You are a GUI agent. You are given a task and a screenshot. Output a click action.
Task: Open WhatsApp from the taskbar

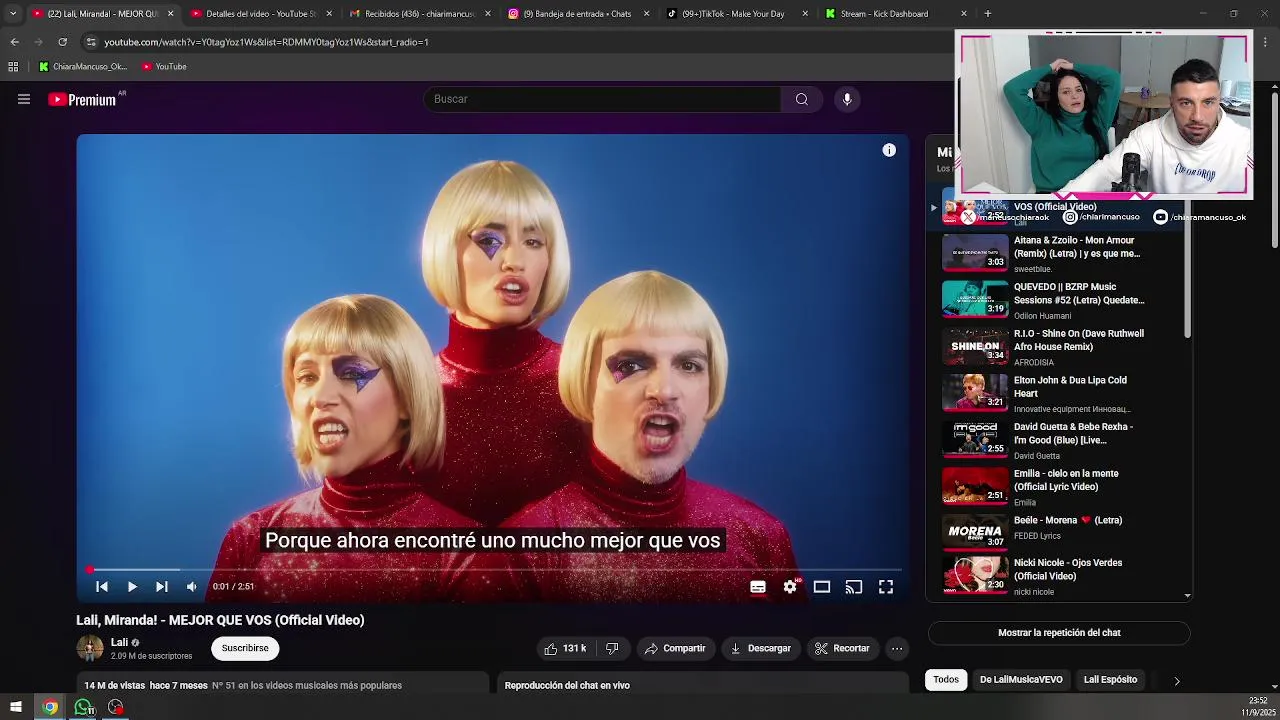click(x=84, y=707)
